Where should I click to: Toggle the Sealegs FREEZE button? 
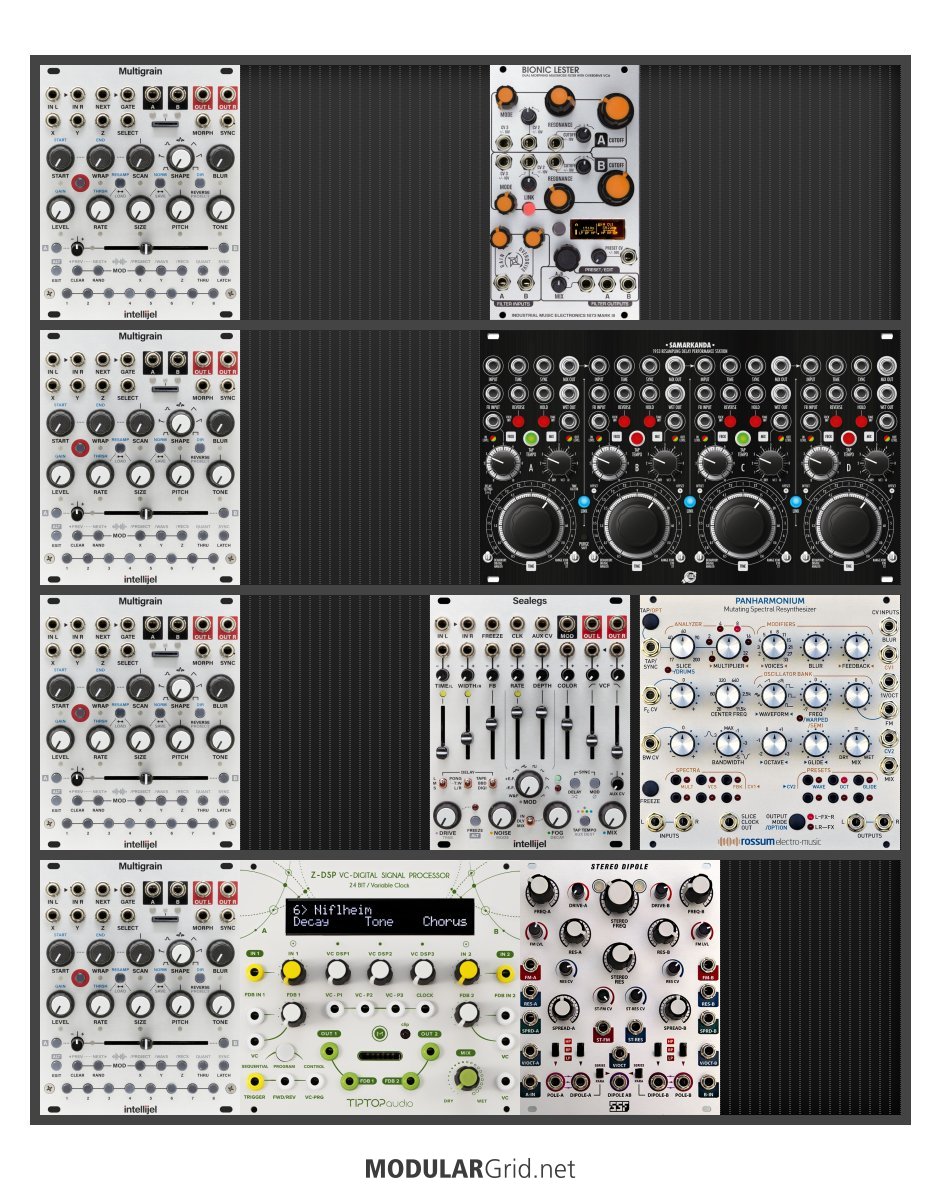pos(475,820)
